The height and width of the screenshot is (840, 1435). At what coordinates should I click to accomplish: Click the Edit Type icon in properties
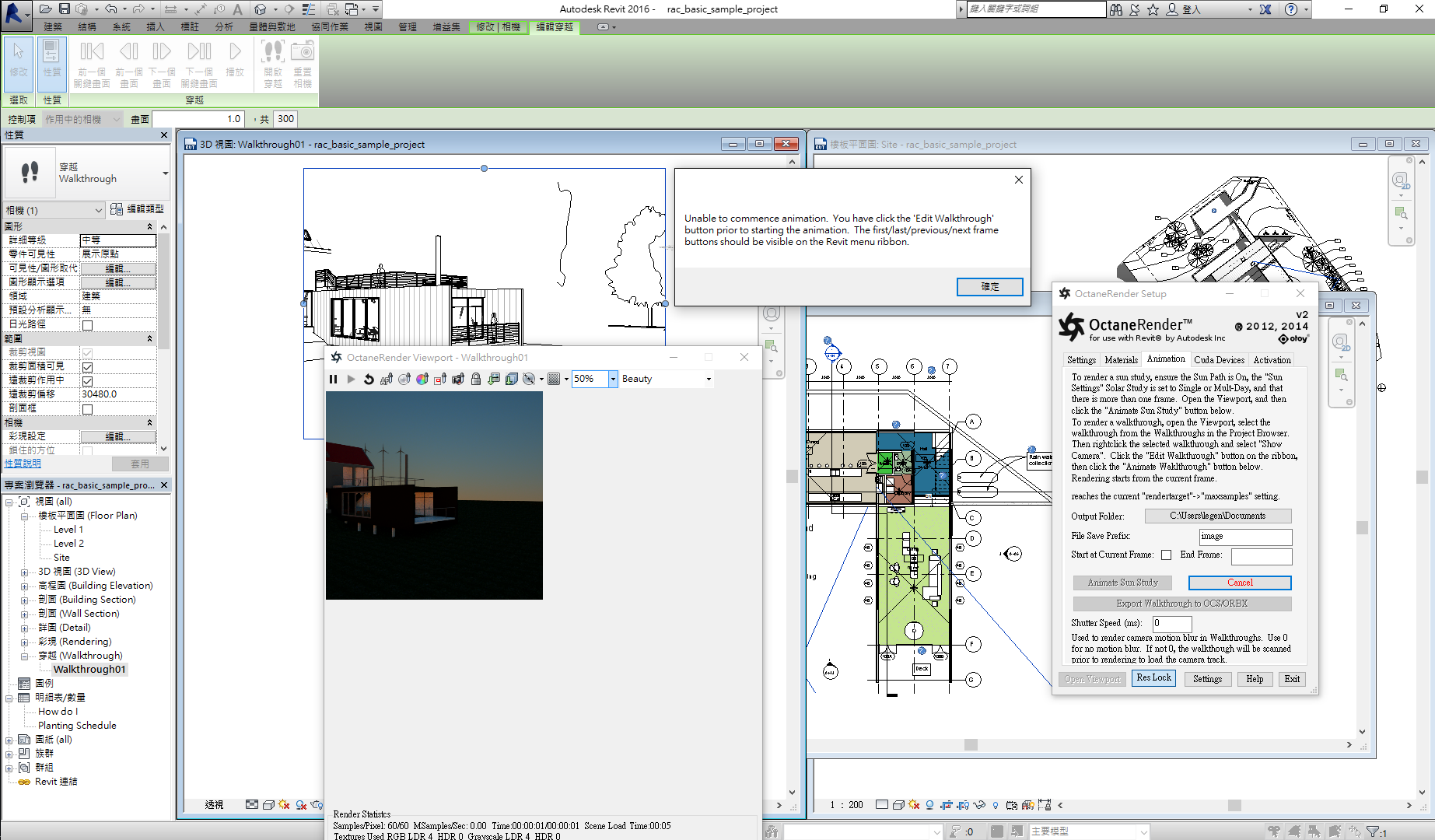116,209
